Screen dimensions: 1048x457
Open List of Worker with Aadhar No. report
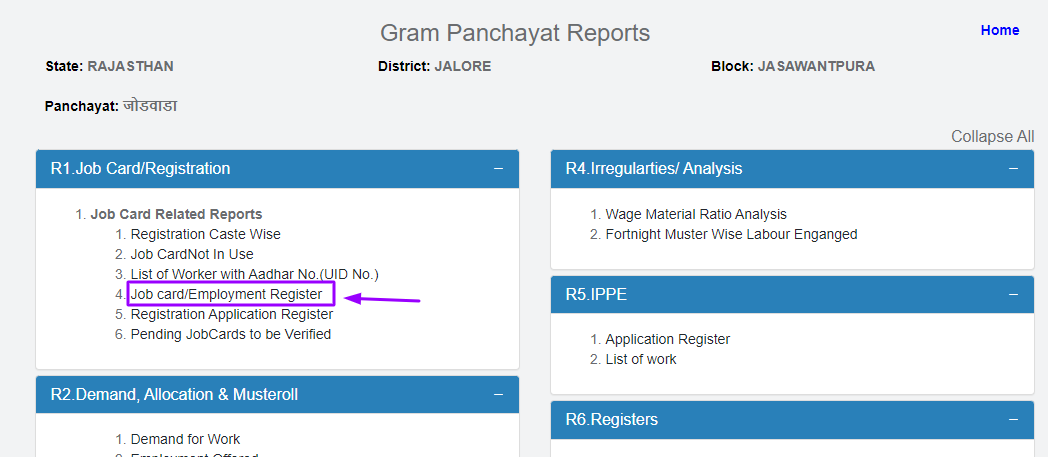pos(255,274)
